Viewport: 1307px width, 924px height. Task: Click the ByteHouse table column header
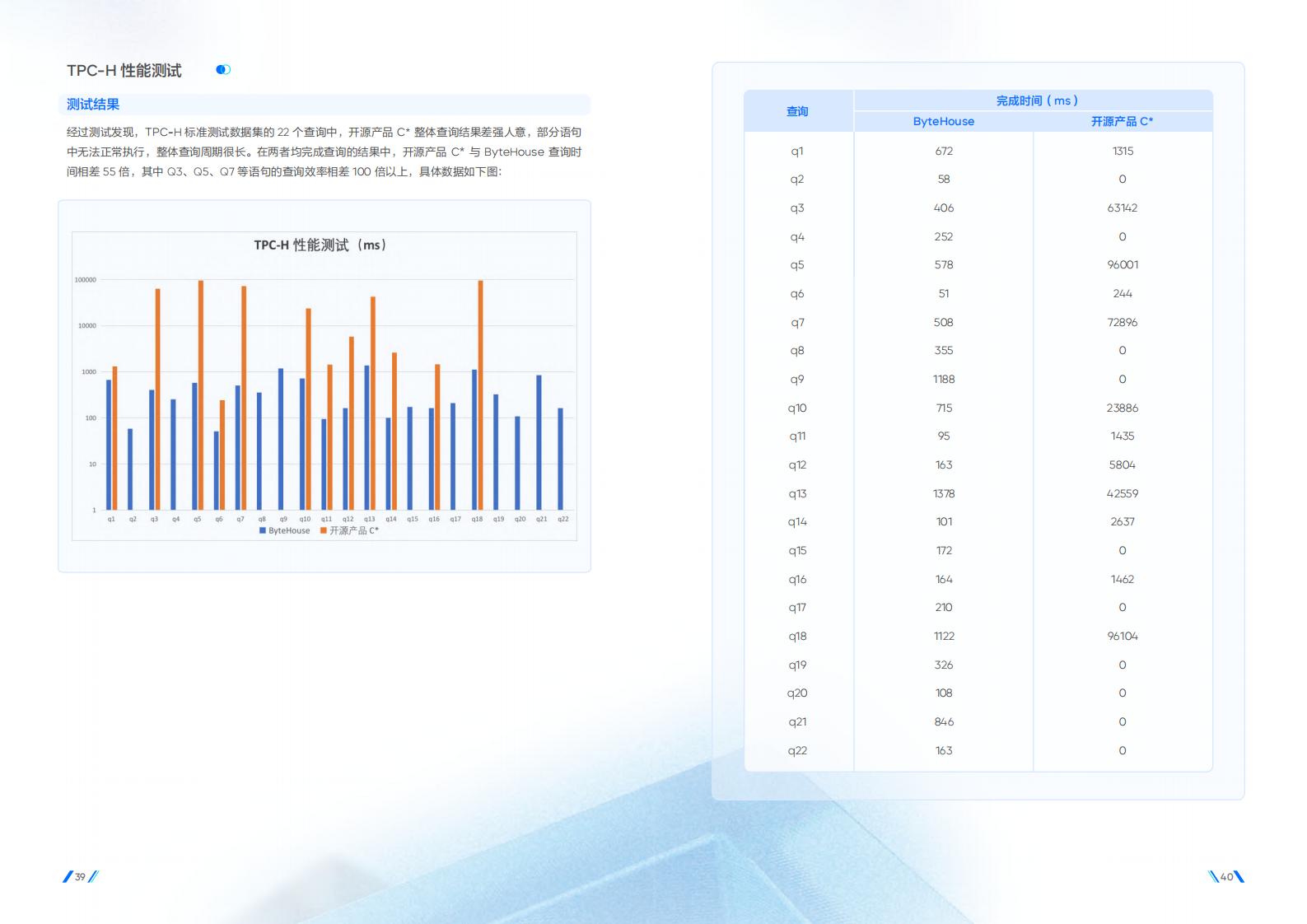coord(944,121)
